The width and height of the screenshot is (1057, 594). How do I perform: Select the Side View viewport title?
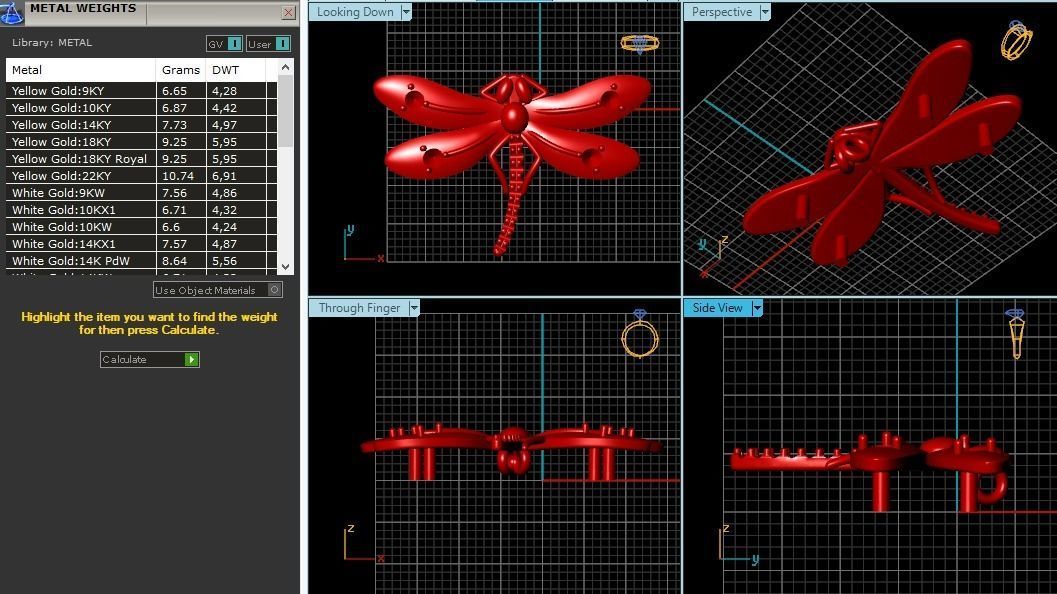[x=718, y=308]
